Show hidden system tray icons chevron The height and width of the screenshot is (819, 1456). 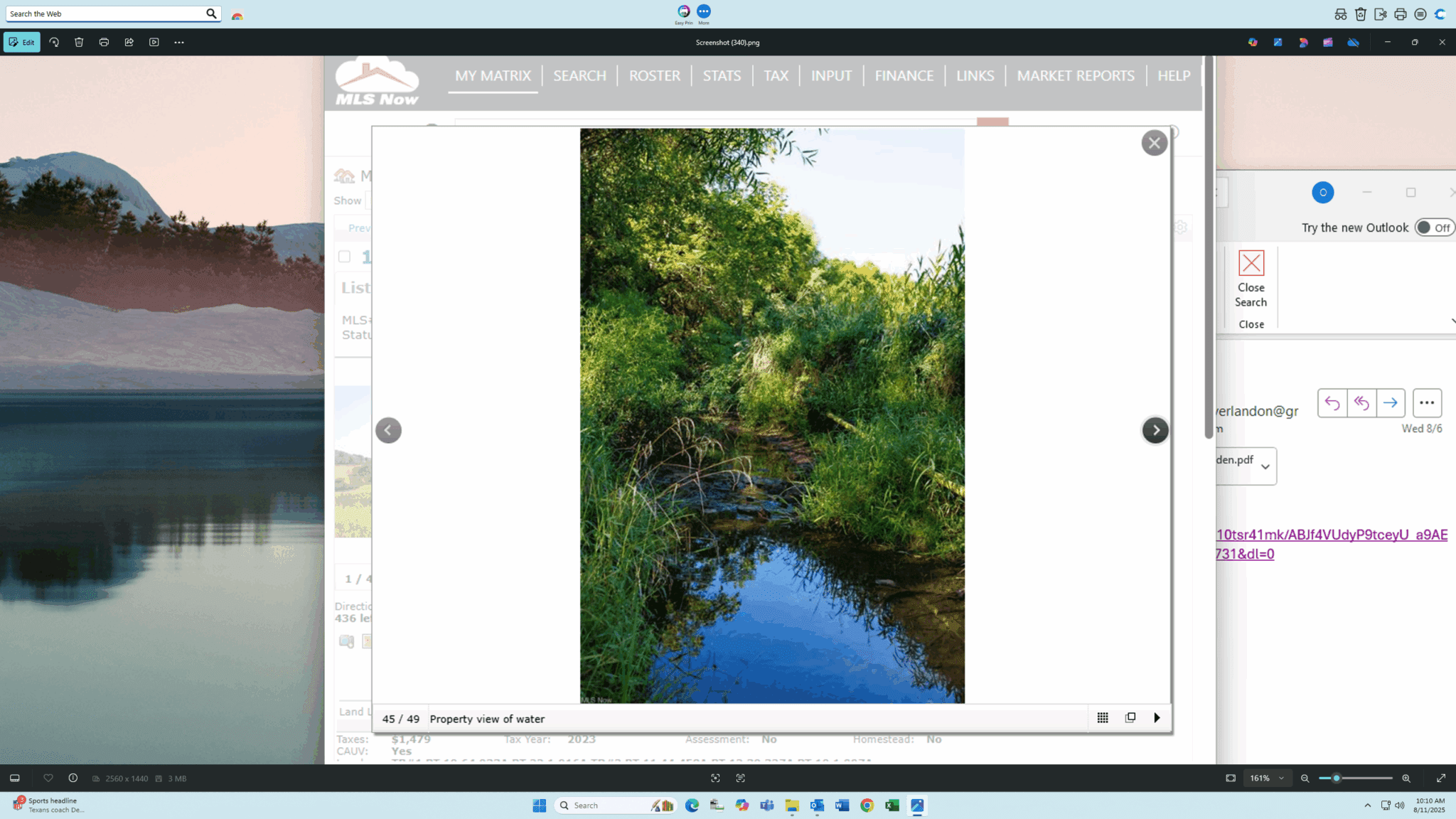[x=1367, y=805]
